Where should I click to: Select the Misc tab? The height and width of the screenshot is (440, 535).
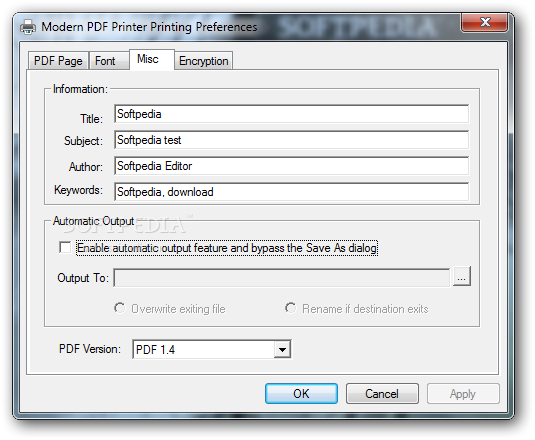[152, 59]
